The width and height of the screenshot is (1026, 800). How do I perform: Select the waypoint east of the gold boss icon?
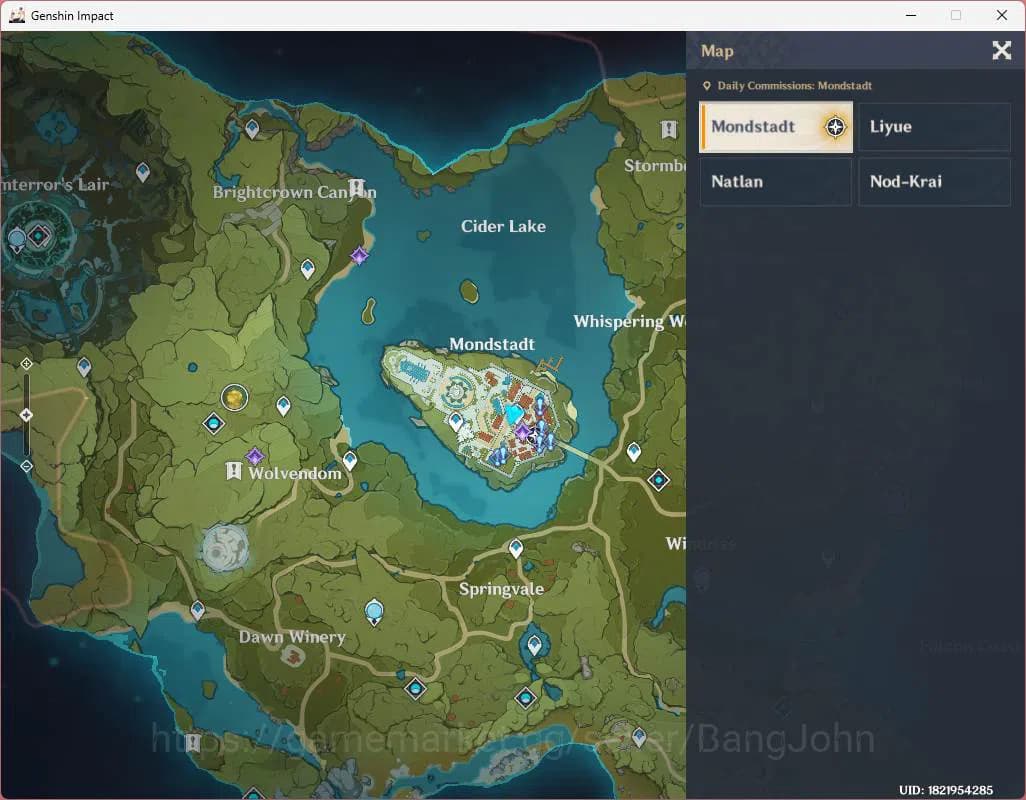pyautogui.click(x=283, y=406)
